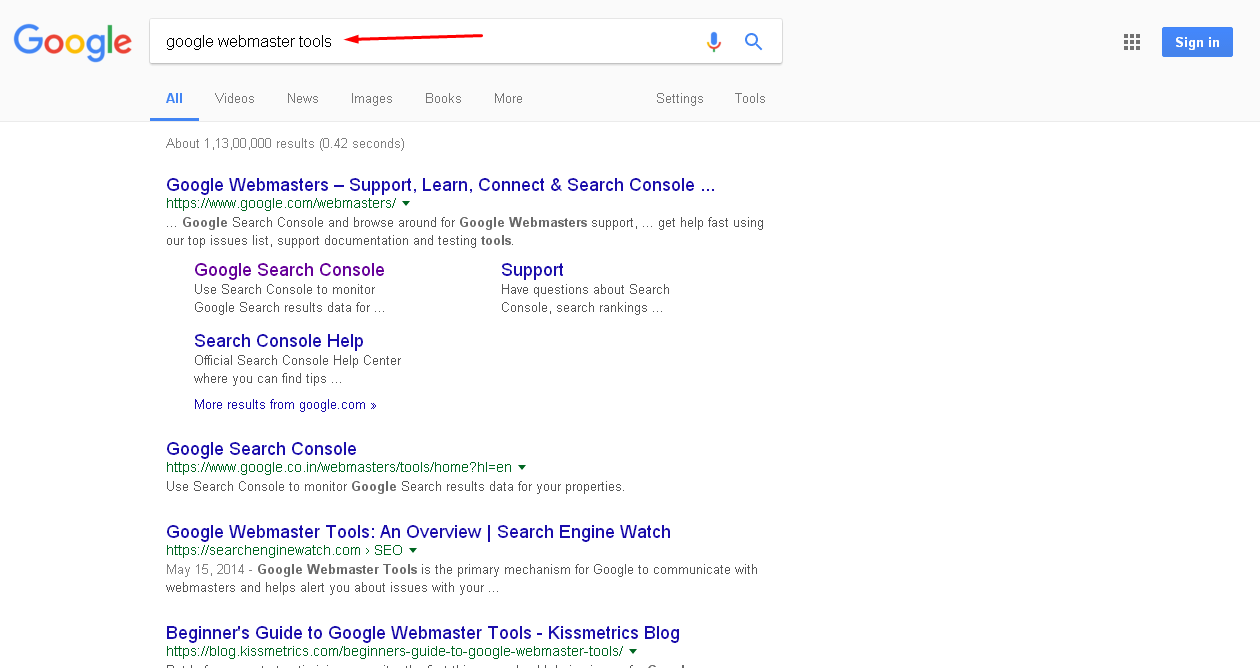Switch to the News tab

[303, 99]
